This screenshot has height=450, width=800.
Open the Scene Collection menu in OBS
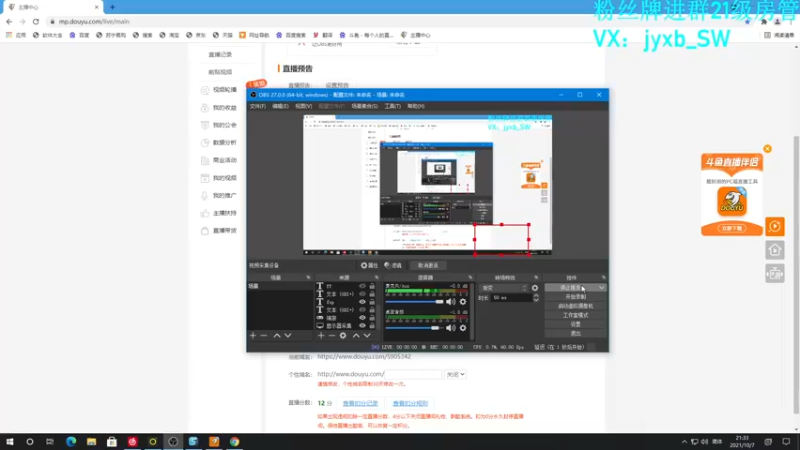pyautogui.click(x=364, y=106)
